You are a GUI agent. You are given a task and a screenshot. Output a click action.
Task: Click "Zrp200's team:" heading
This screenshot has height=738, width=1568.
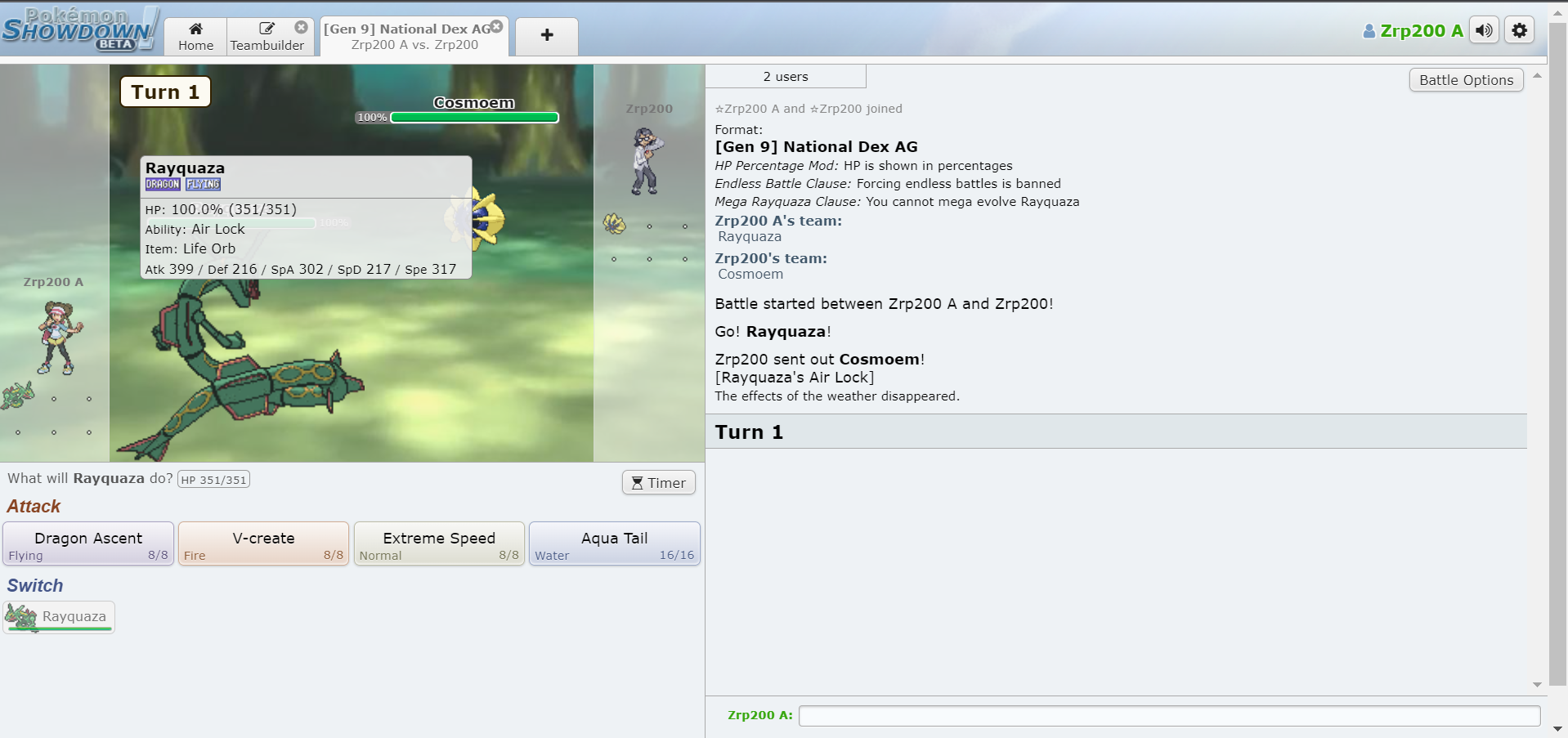[771, 258]
